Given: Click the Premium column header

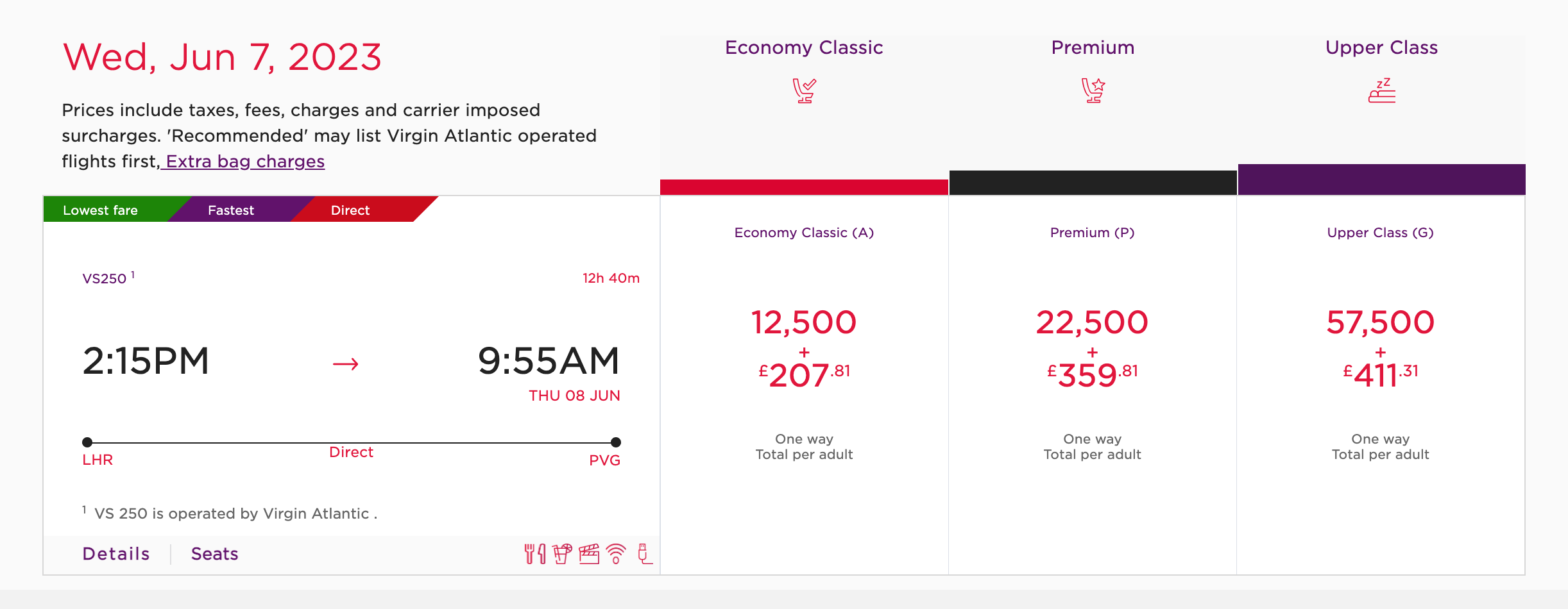Looking at the screenshot, I should (x=1093, y=47).
